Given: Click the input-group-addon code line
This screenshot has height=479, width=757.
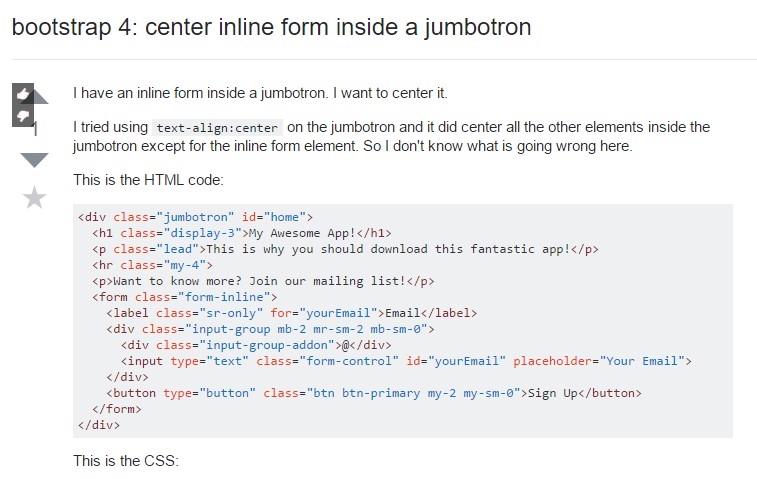Looking at the screenshot, I should tap(256, 345).
